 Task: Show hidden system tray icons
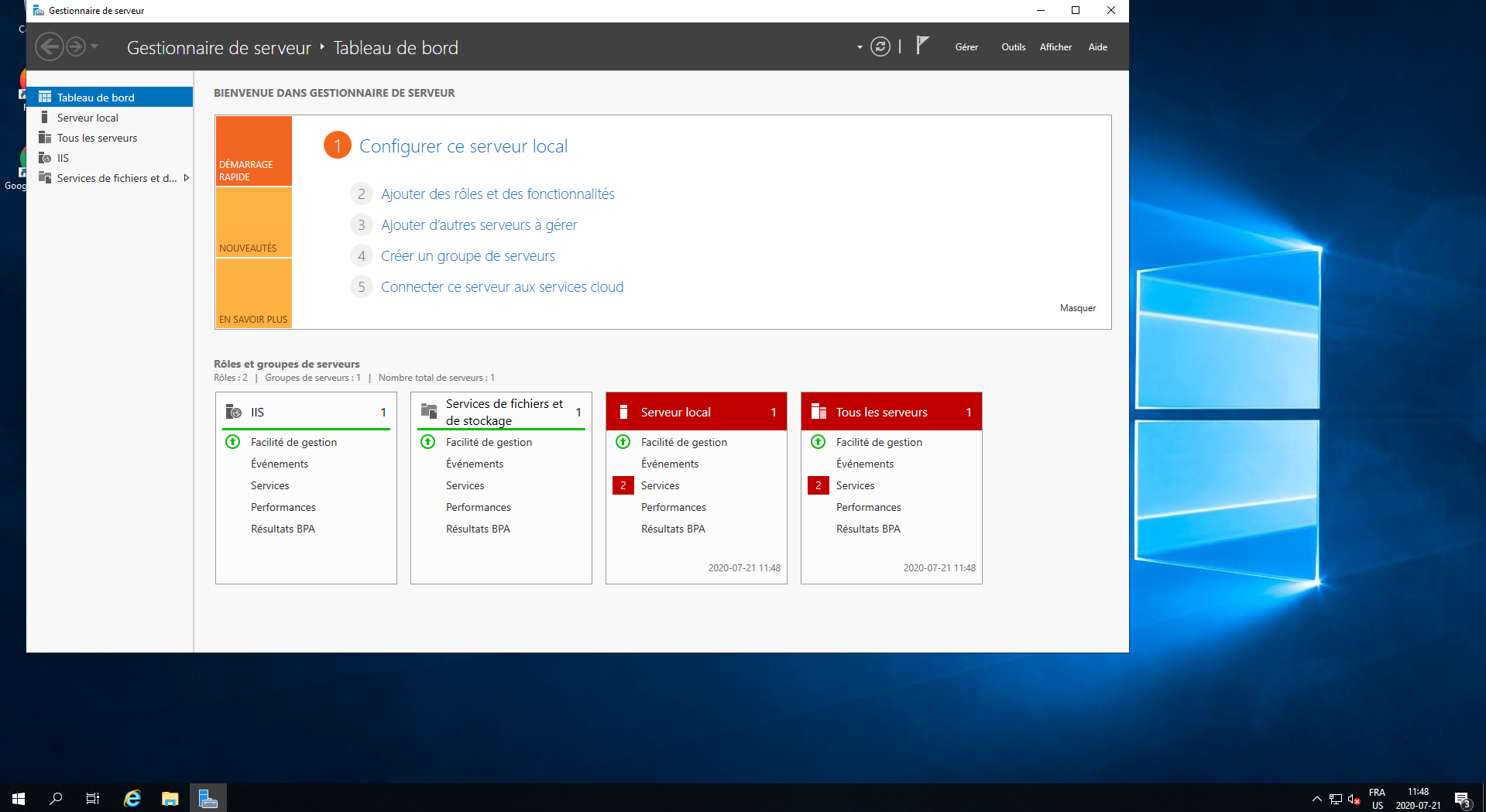pyautogui.click(x=1316, y=798)
